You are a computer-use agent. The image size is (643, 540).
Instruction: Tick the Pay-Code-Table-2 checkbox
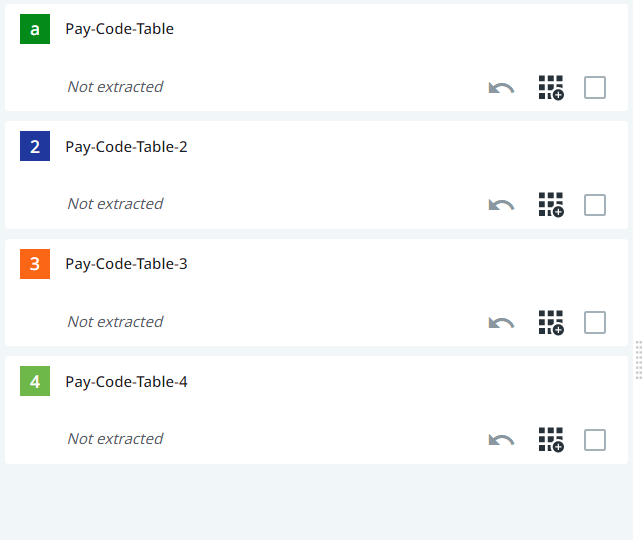click(x=595, y=205)
